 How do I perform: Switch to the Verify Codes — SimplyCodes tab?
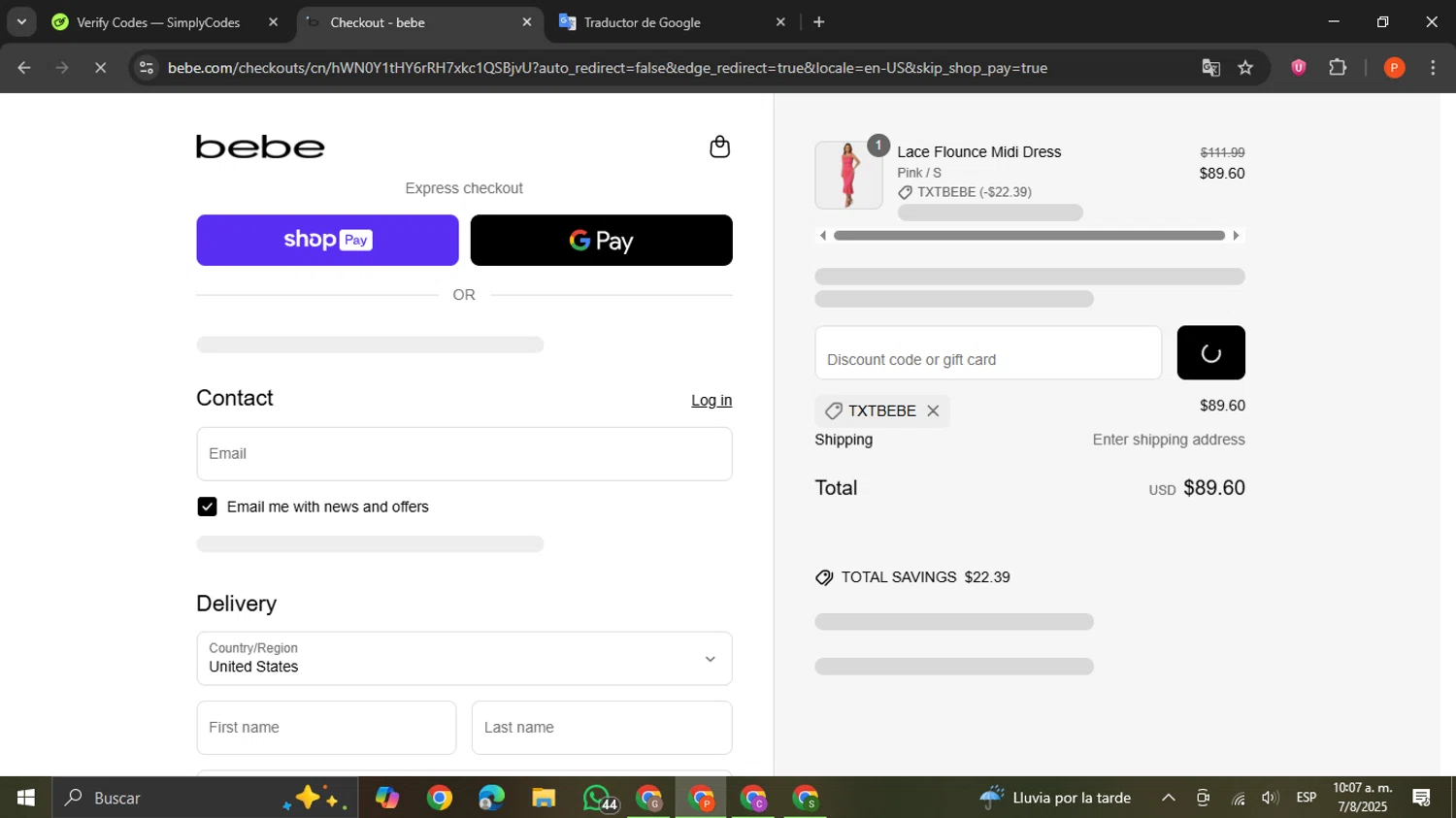[x=156, y=22]
